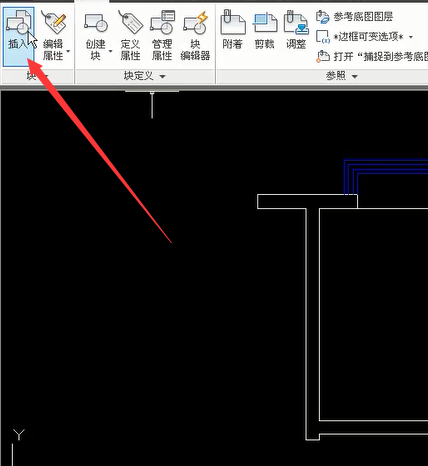Expand the 编辑属性 dropdown arrow

pyautogui.click(x=69, y=51)
